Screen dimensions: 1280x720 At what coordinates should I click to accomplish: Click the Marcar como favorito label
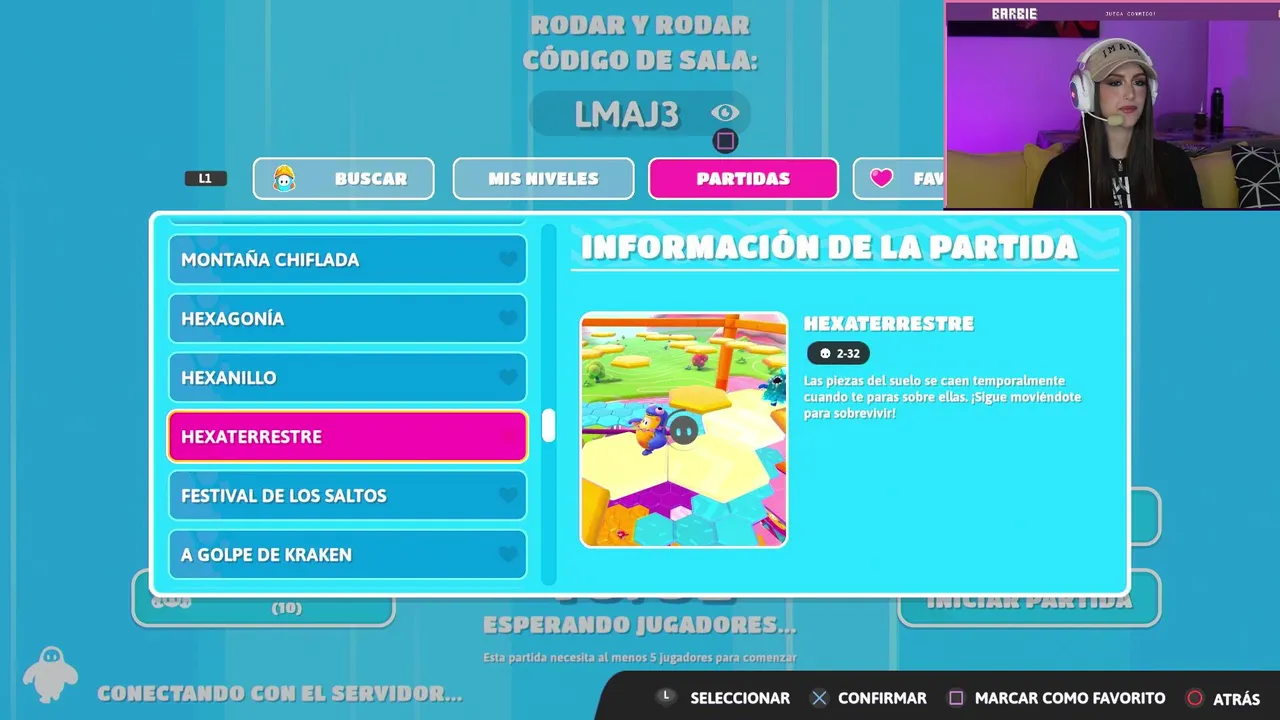click(x=1070, y=698)
